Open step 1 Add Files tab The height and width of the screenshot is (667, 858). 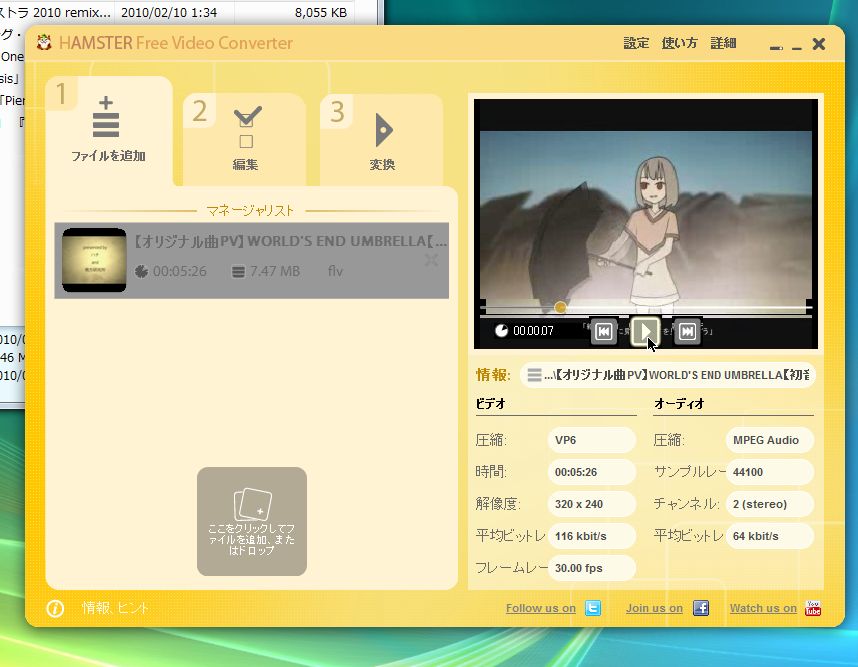coord(109,131)
